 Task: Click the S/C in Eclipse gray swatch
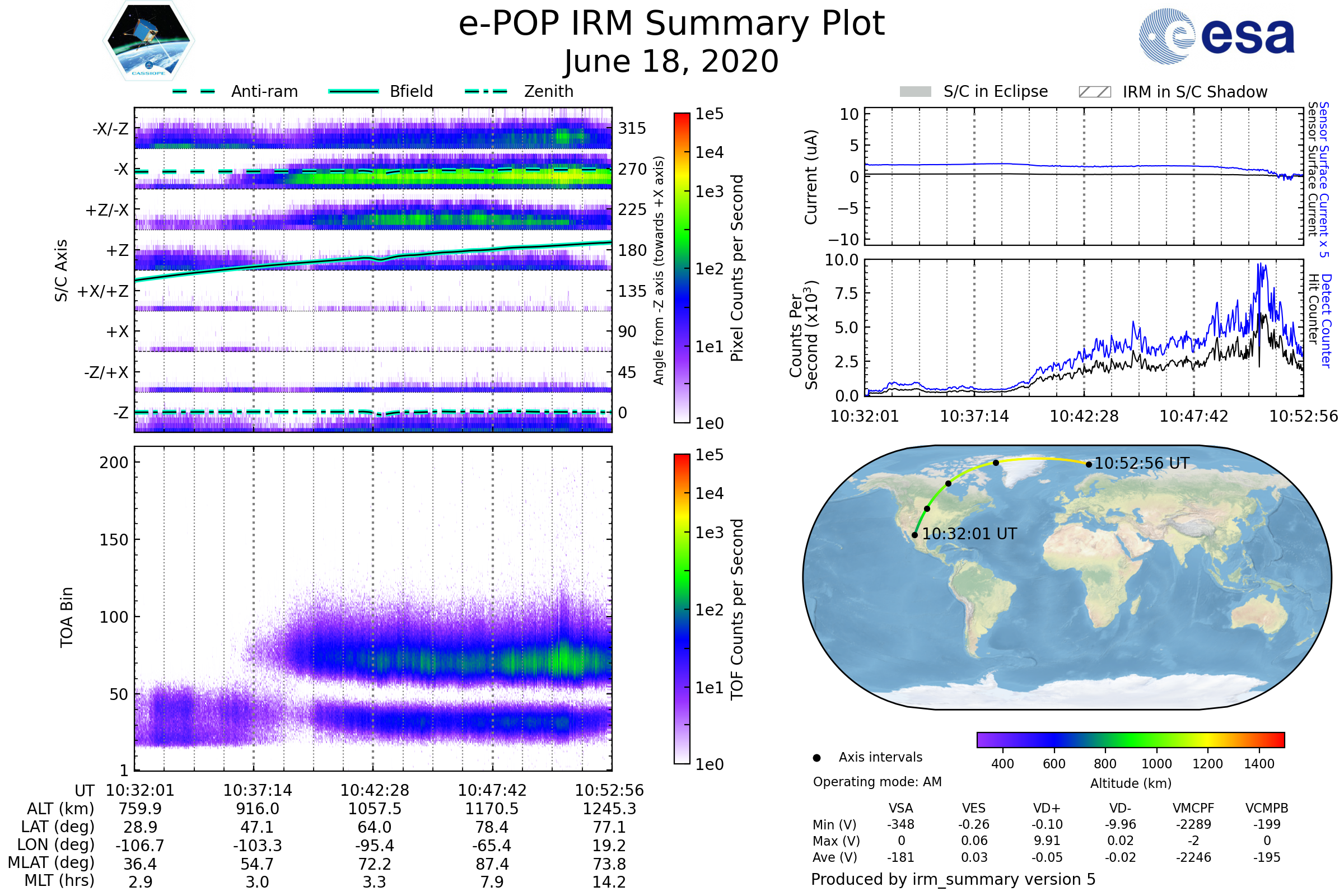915,91
